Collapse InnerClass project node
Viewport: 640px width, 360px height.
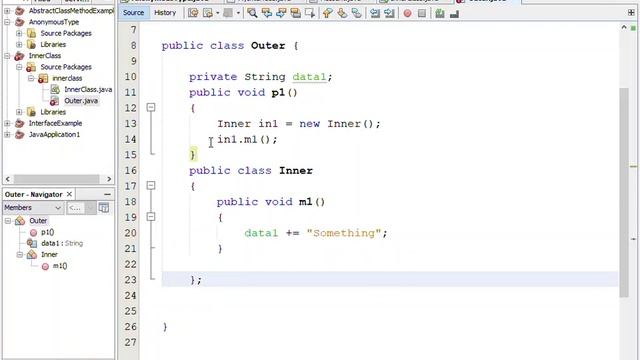(7, 56)
